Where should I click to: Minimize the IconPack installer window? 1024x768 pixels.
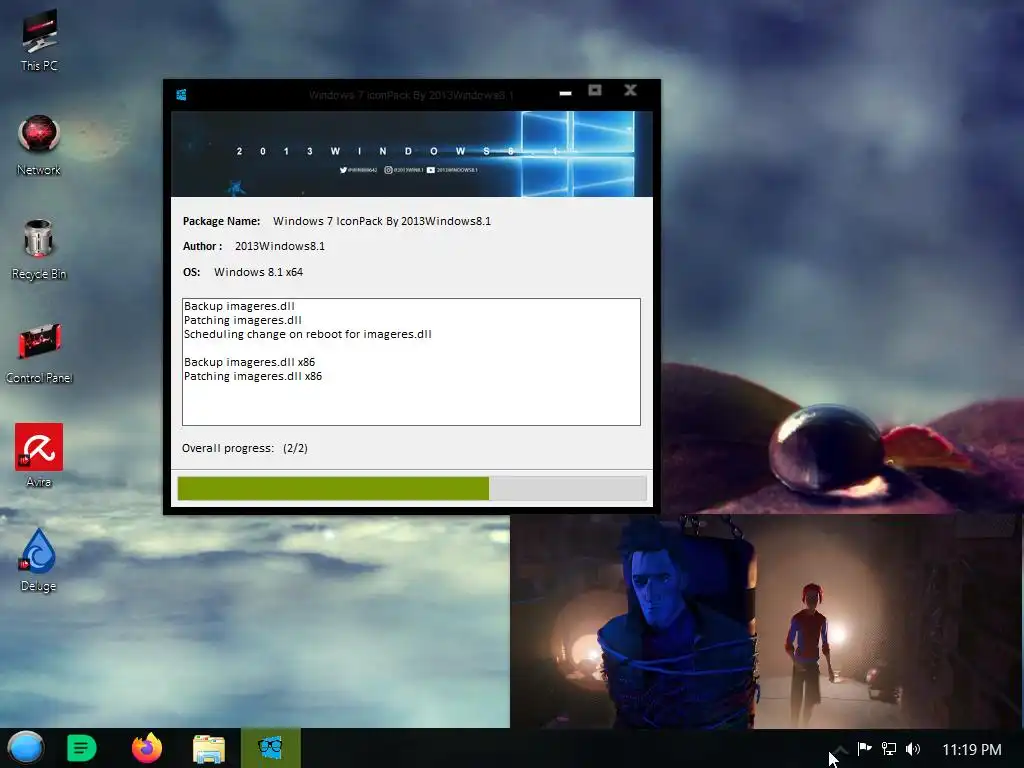[x=566, y=93]
